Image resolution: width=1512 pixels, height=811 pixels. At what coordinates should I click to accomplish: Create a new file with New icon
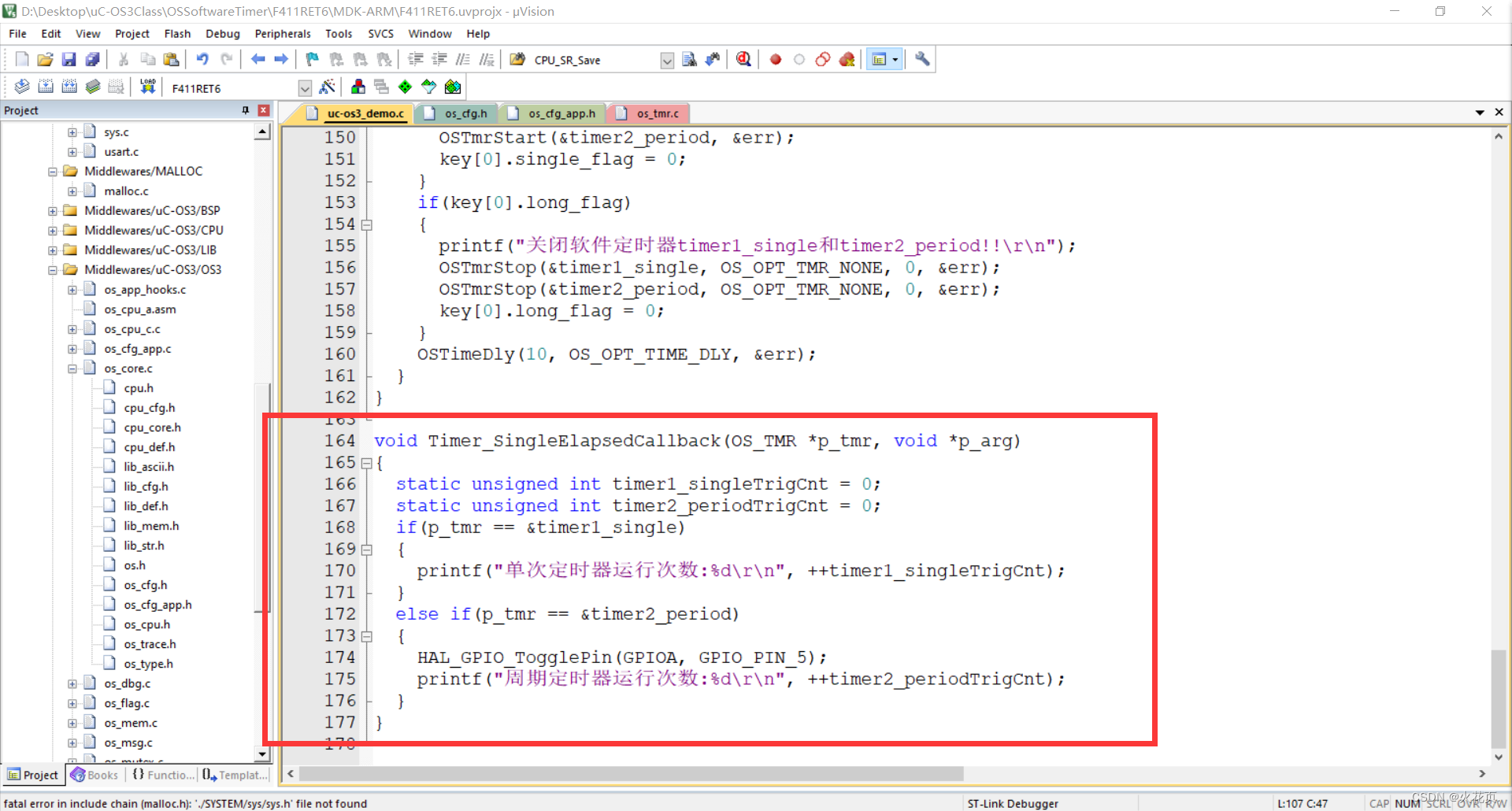[22, 59]
